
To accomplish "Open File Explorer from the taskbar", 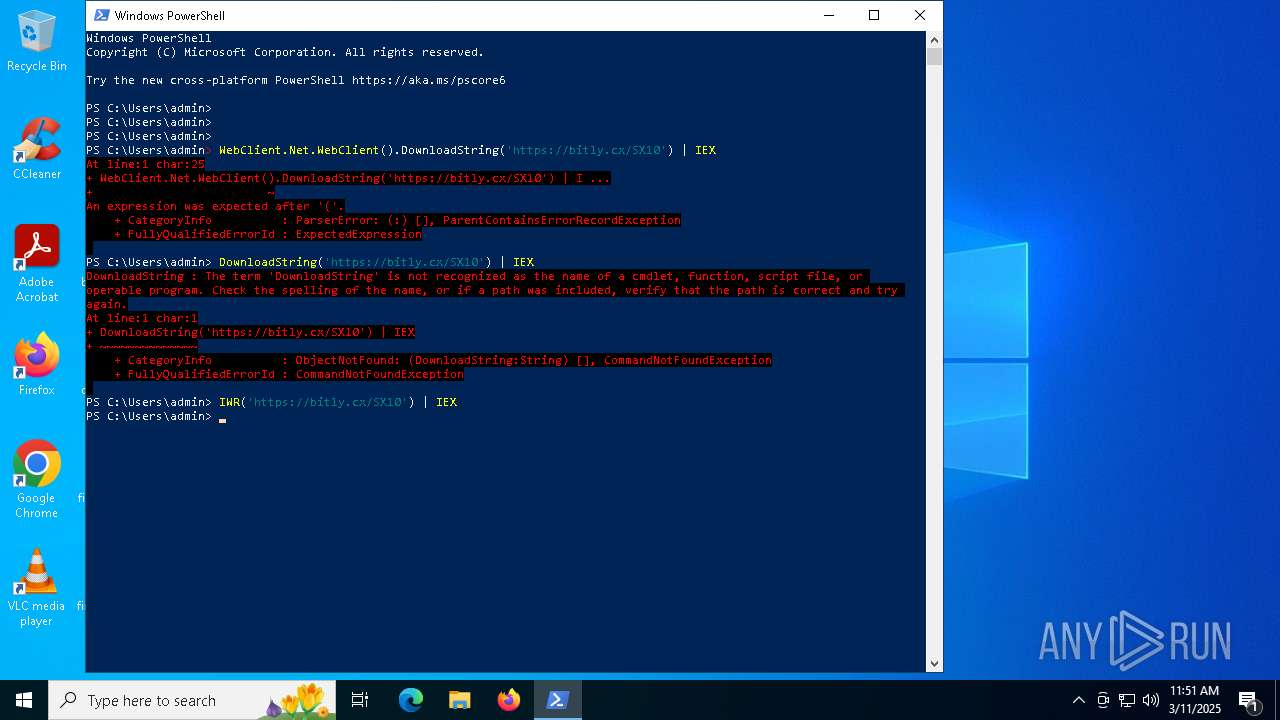I will [x=460, y=700].
